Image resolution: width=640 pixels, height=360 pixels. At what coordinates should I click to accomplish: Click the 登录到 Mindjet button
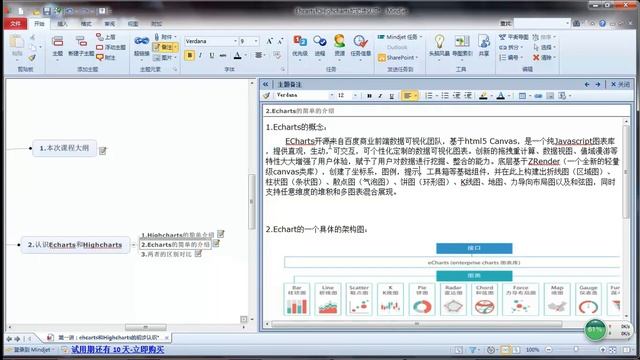[x=31, y=350]
